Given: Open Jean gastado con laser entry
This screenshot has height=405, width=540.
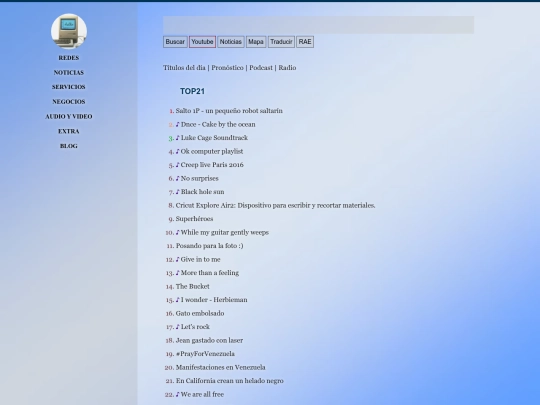Looking at the screenshot, I should 209,340.
